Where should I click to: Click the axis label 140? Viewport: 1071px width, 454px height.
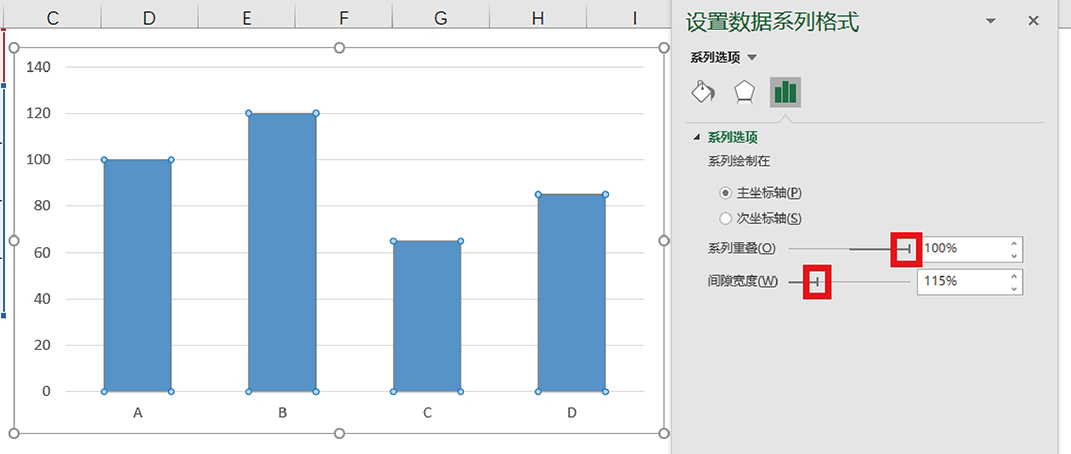(x=39, y=67)
